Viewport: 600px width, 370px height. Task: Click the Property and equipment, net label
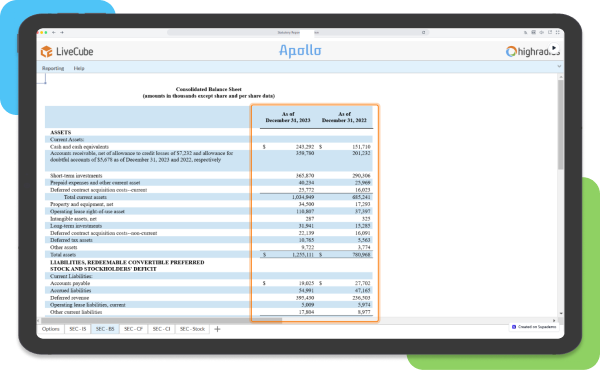click(x=82, y=204)
